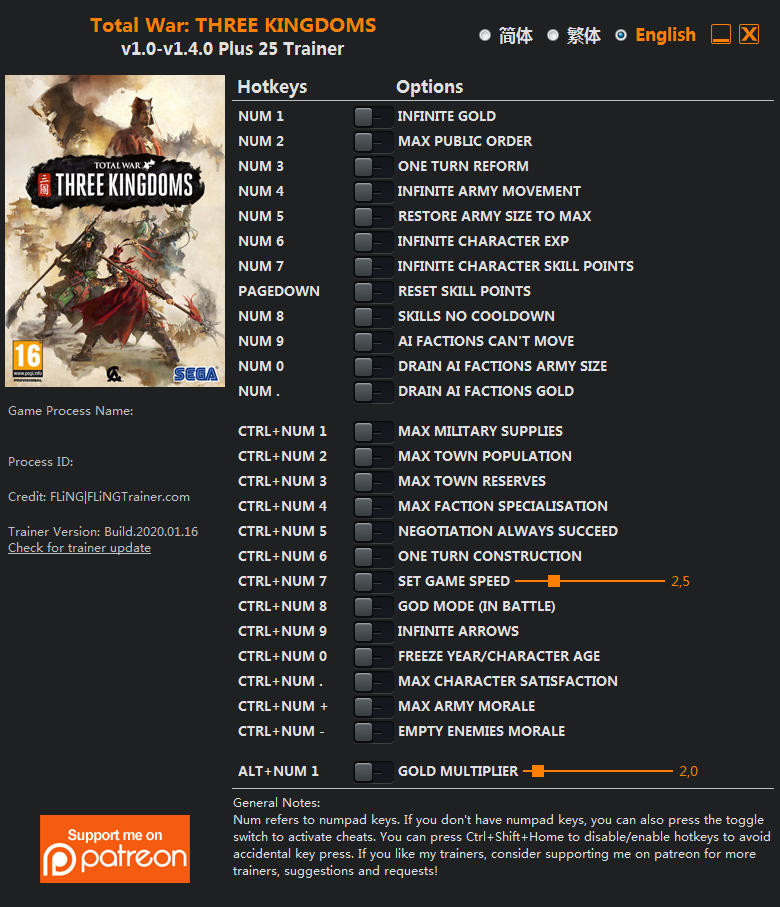Image resolution: width=780 pixels, height=907 pixels.
Task: Select English language radio button
Action: pos(620,35)
